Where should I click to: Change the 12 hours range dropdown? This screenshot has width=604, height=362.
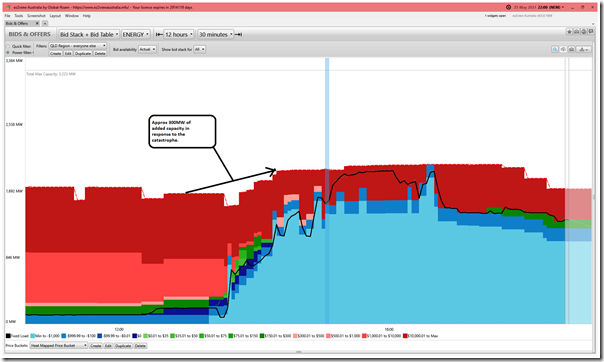[x=179, y=34]
